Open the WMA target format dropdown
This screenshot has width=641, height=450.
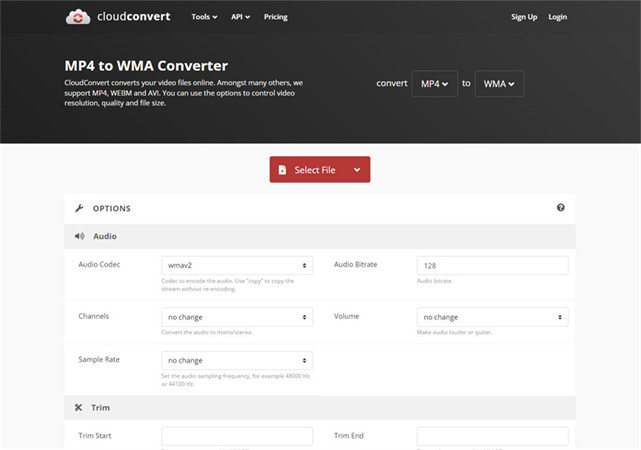499,84
